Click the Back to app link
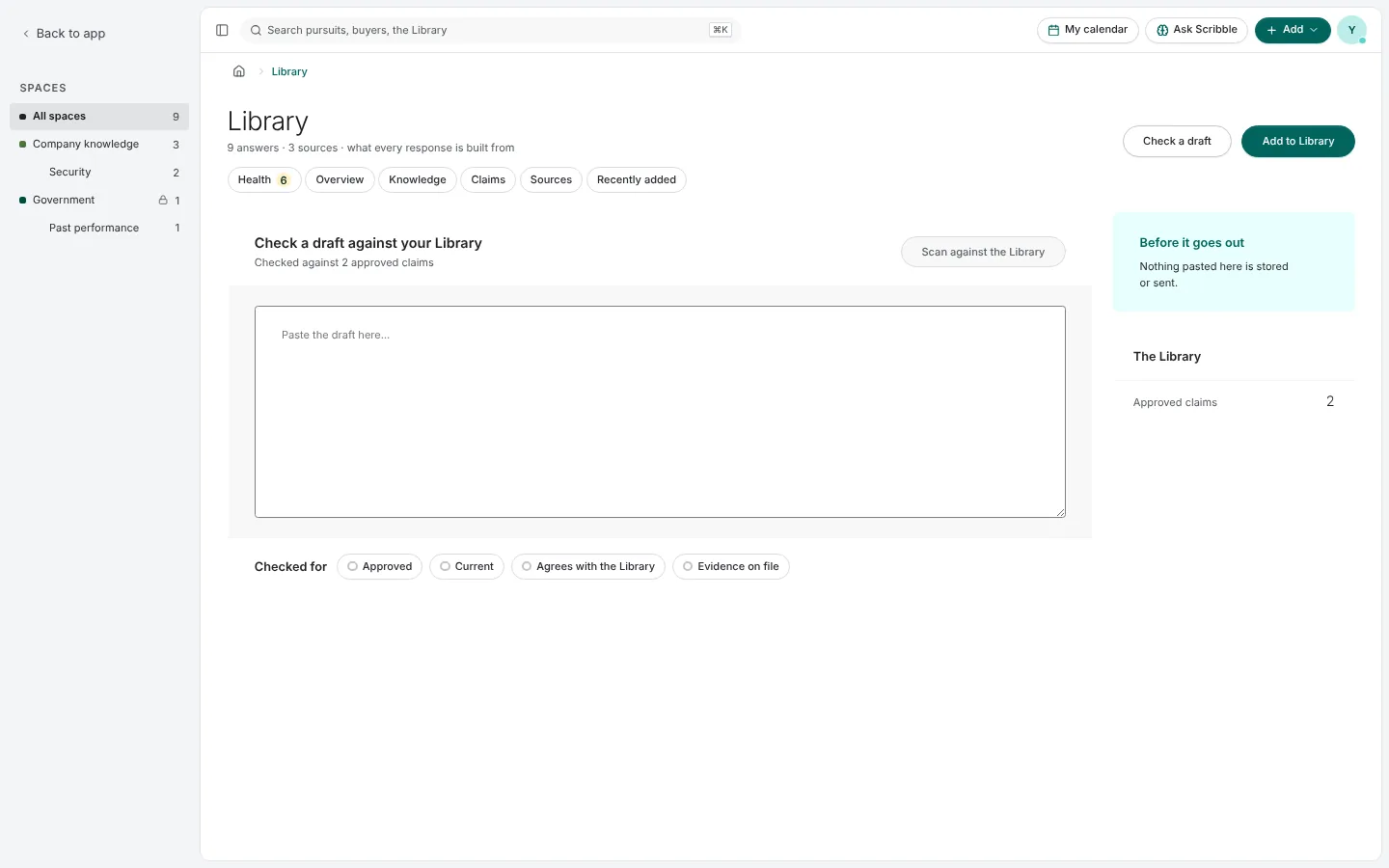The image size is (1389, 868). (x=64, y=34)
